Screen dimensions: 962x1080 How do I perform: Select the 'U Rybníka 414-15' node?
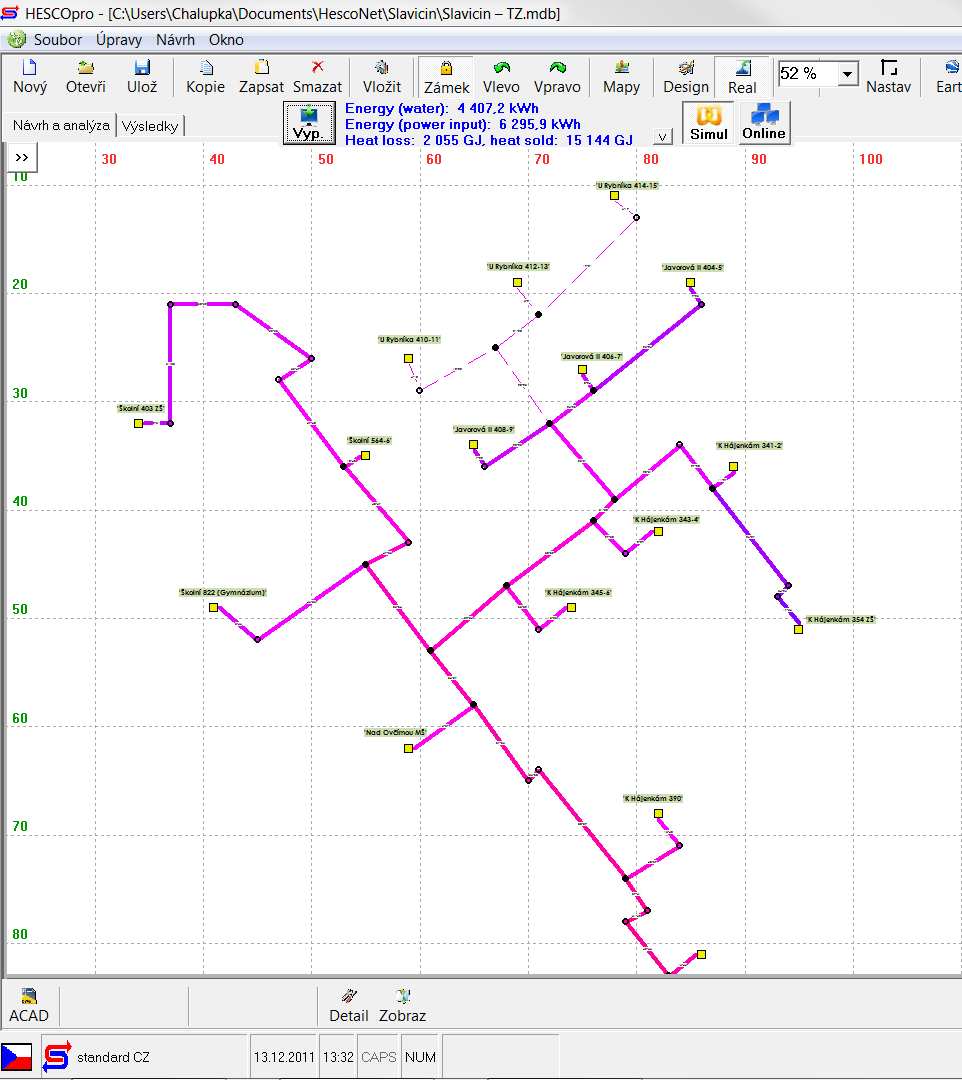tap(614, 196)
